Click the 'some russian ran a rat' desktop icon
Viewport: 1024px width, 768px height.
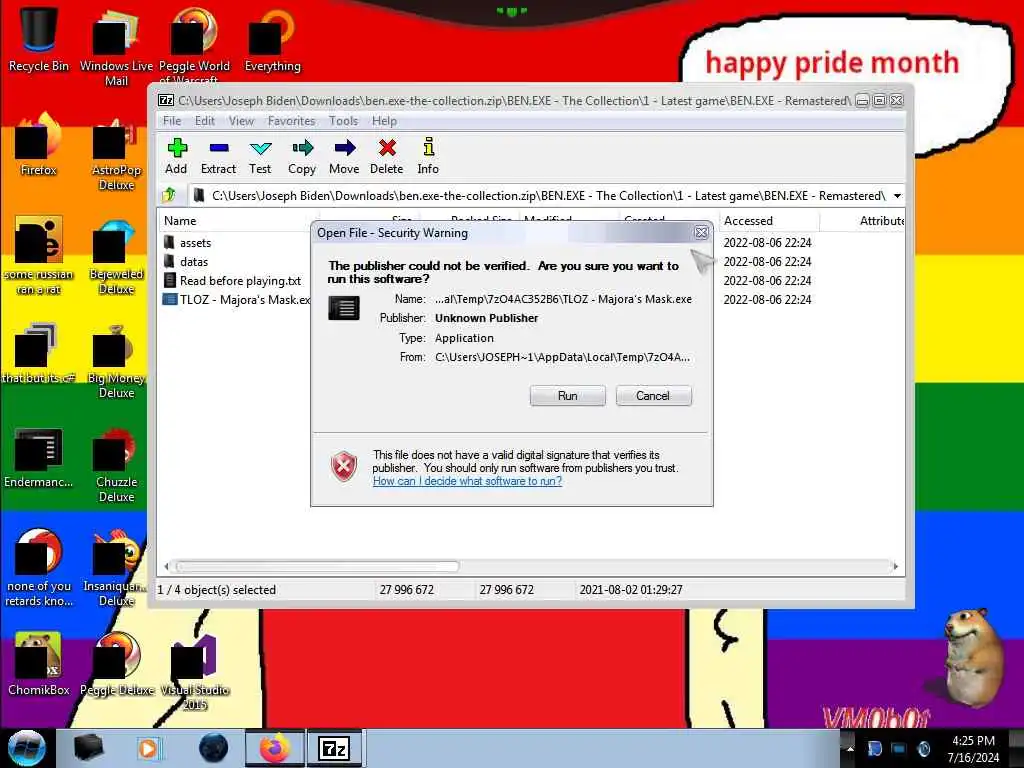39,255
